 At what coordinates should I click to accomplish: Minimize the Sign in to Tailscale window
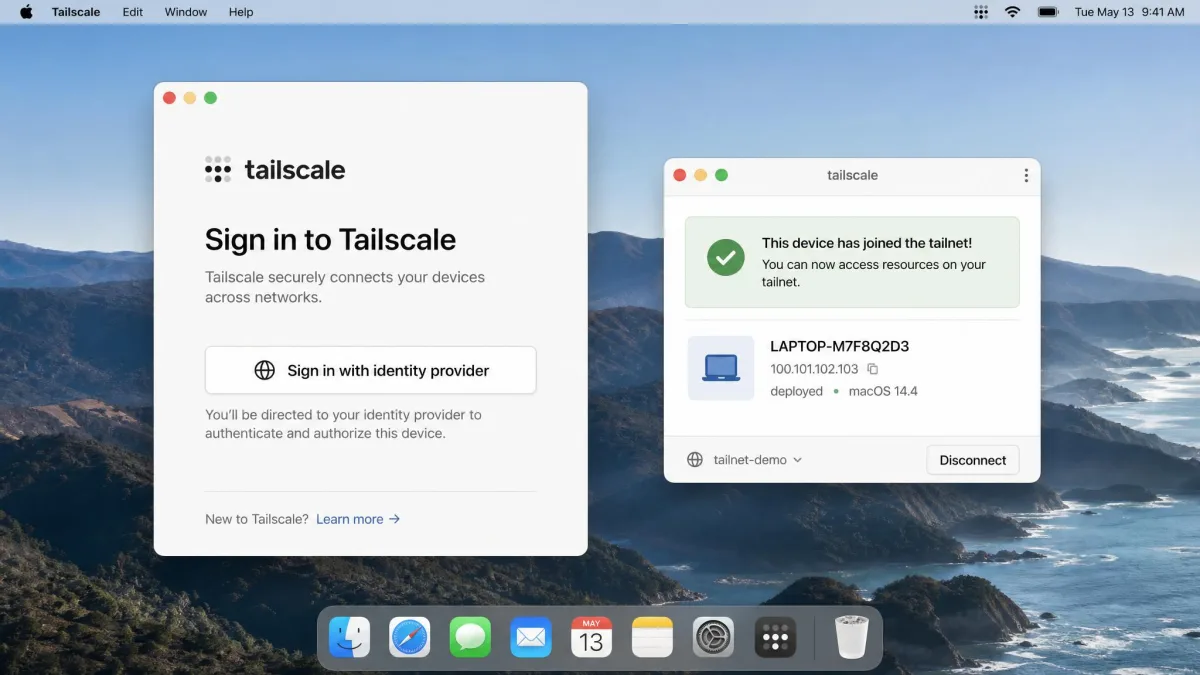(x=190, y=98)
